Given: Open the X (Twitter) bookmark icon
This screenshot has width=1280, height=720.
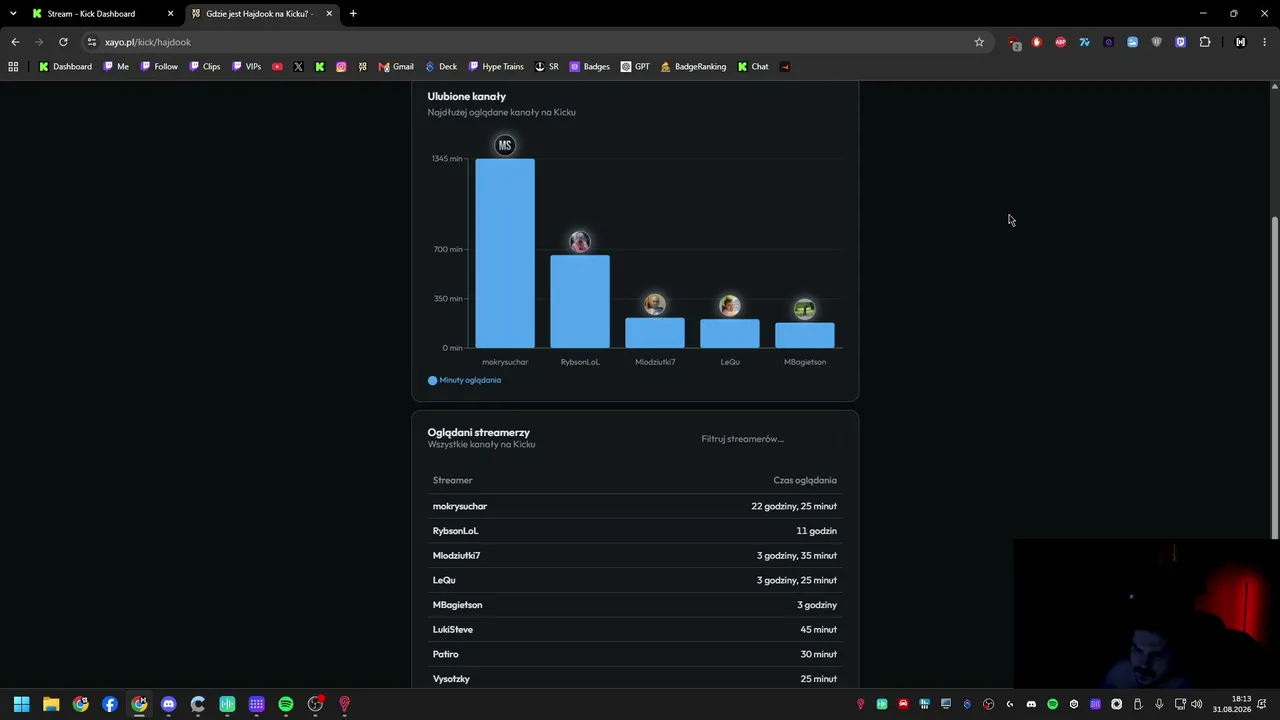Looking at the screenshot, I should pos(298,67).
